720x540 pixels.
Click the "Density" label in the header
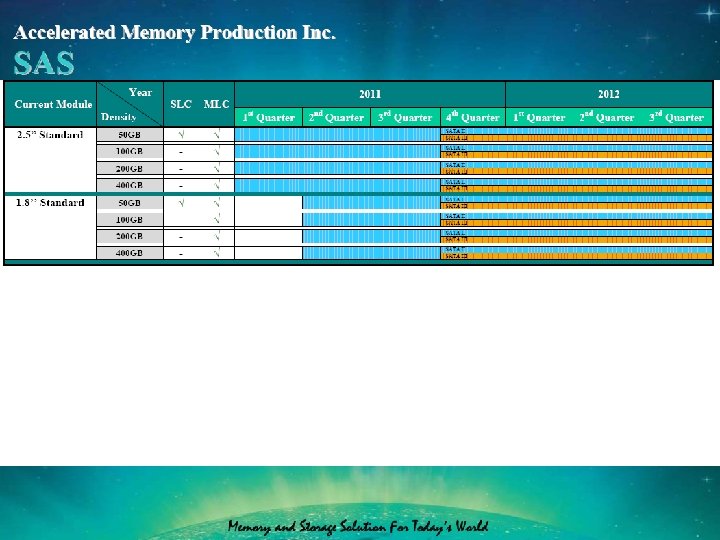pyautogui.click(x=118, y=117)
